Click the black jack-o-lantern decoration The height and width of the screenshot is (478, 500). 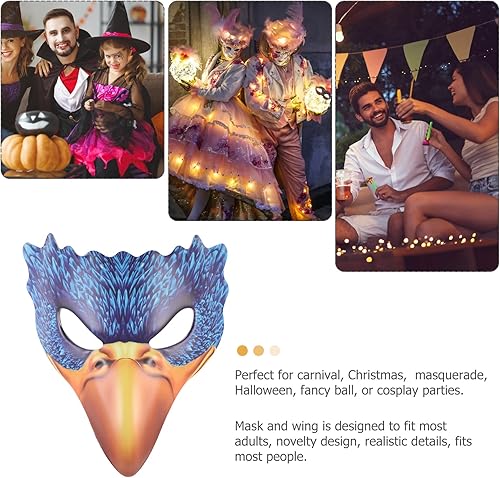pos(37,123)
